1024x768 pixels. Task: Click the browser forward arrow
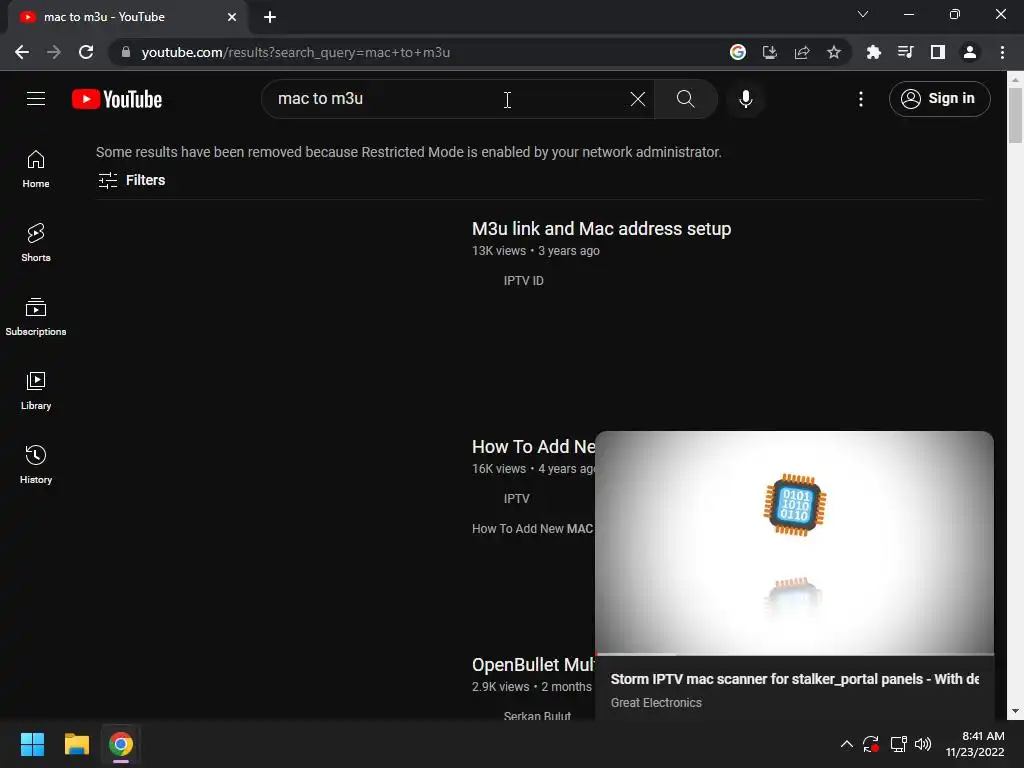54,52
